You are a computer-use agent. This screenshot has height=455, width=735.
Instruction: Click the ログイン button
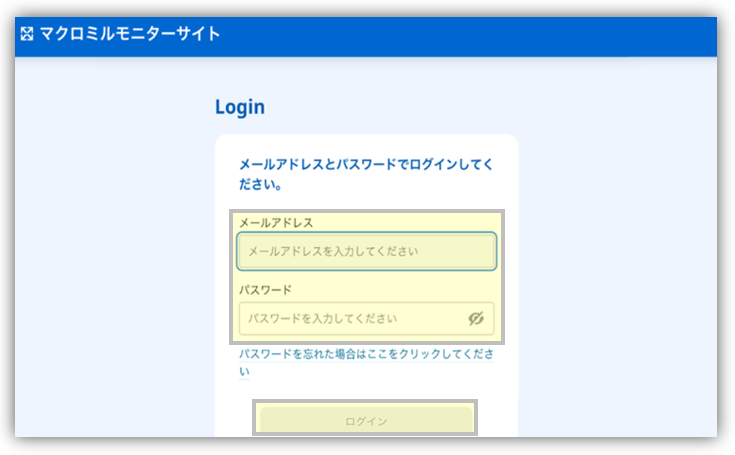[x=366, y=420]
